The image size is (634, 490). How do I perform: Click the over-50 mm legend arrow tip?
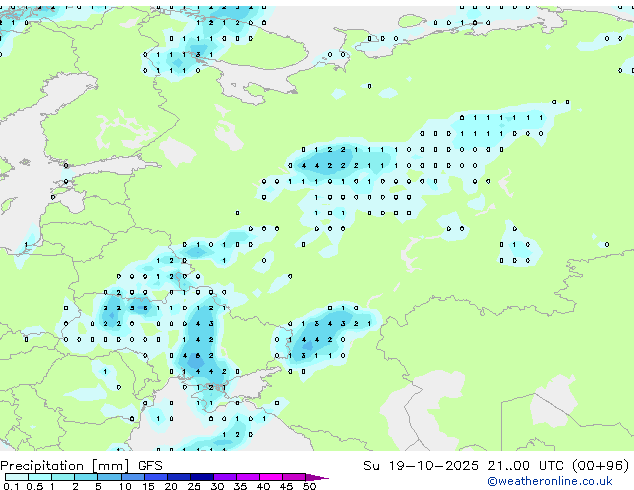[x=317, y=478]
